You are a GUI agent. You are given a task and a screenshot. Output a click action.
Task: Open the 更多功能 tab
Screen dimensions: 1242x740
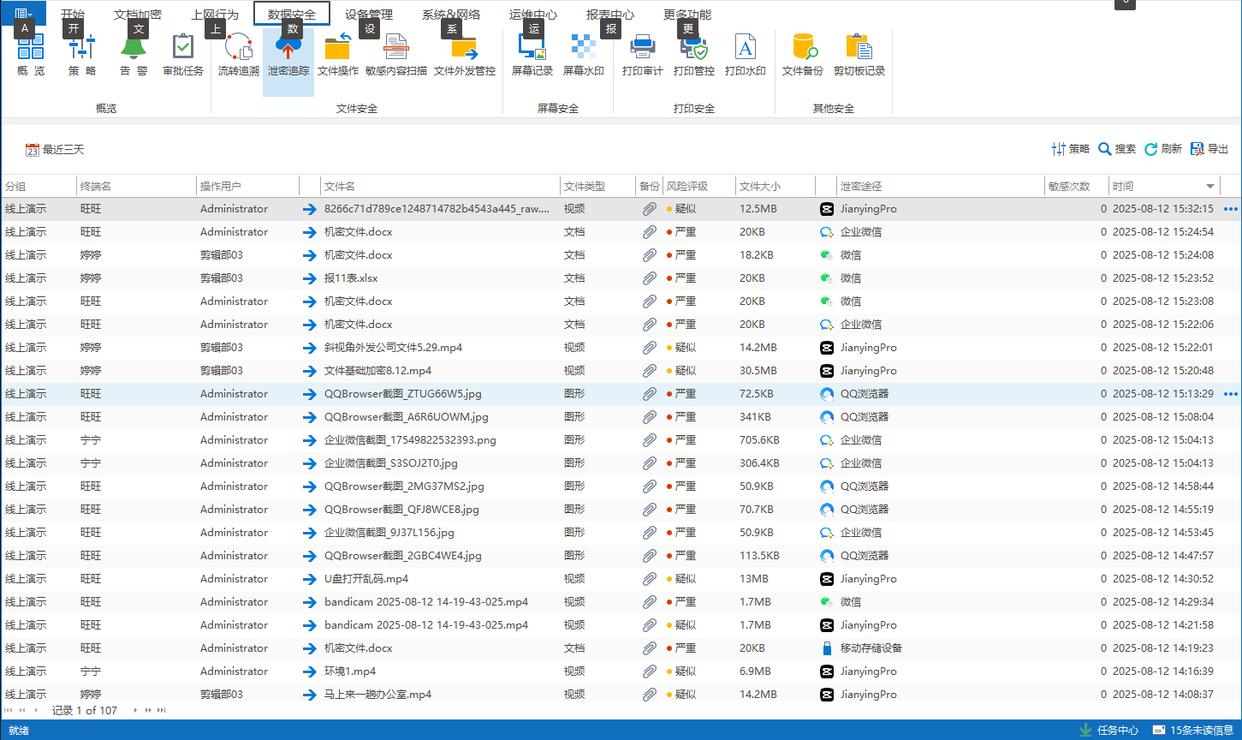tap(688, 15)
